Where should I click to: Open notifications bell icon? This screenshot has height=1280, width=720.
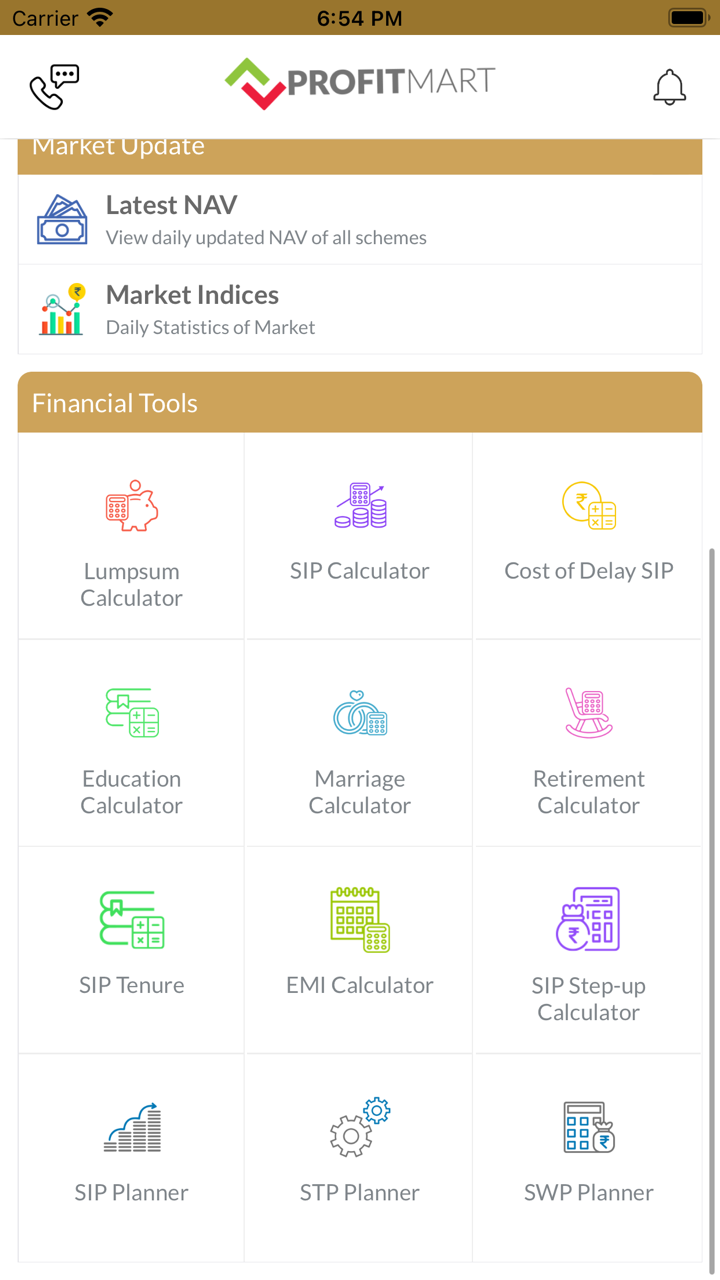(669, 88)
